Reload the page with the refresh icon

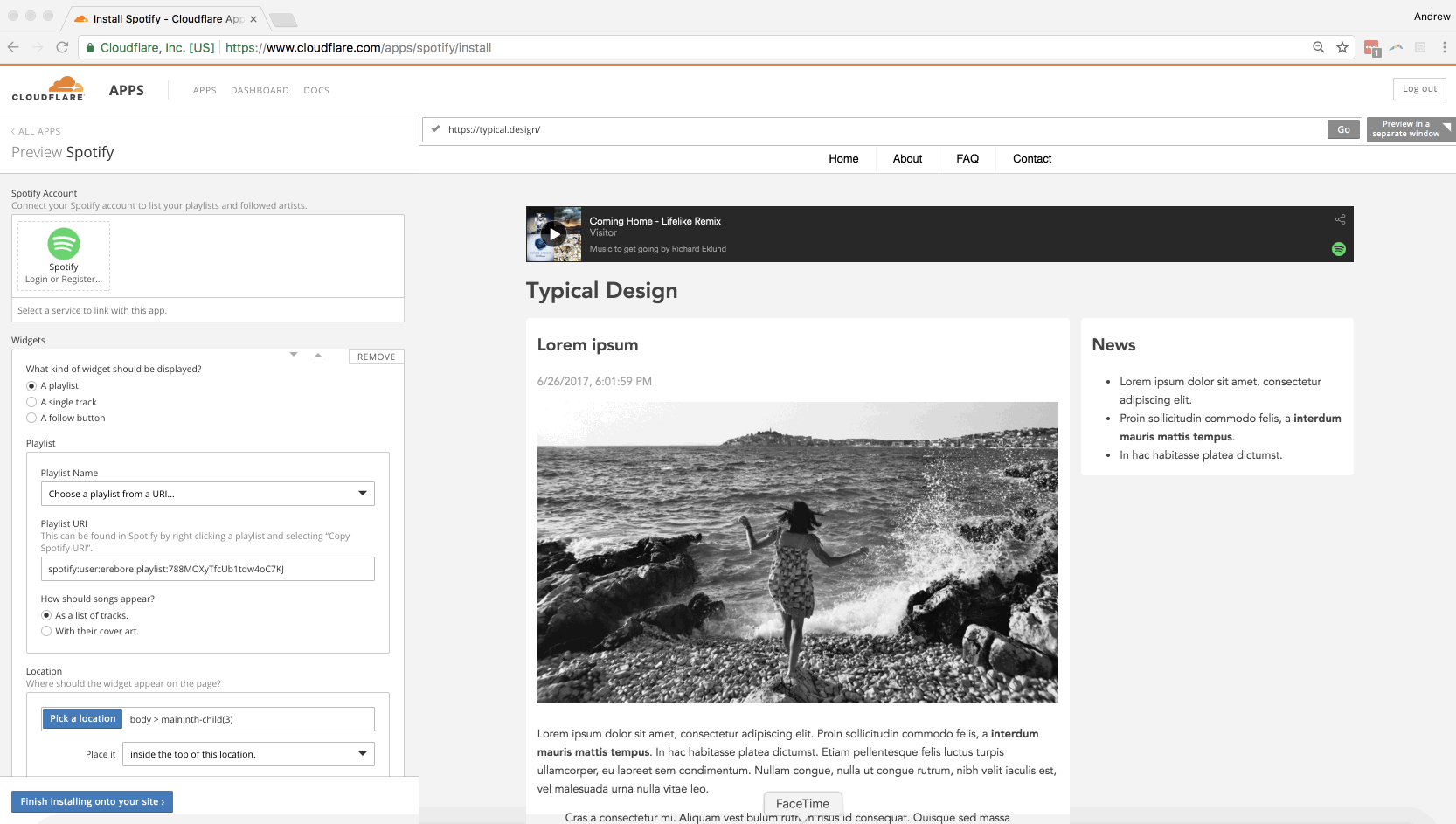(62, 47)
